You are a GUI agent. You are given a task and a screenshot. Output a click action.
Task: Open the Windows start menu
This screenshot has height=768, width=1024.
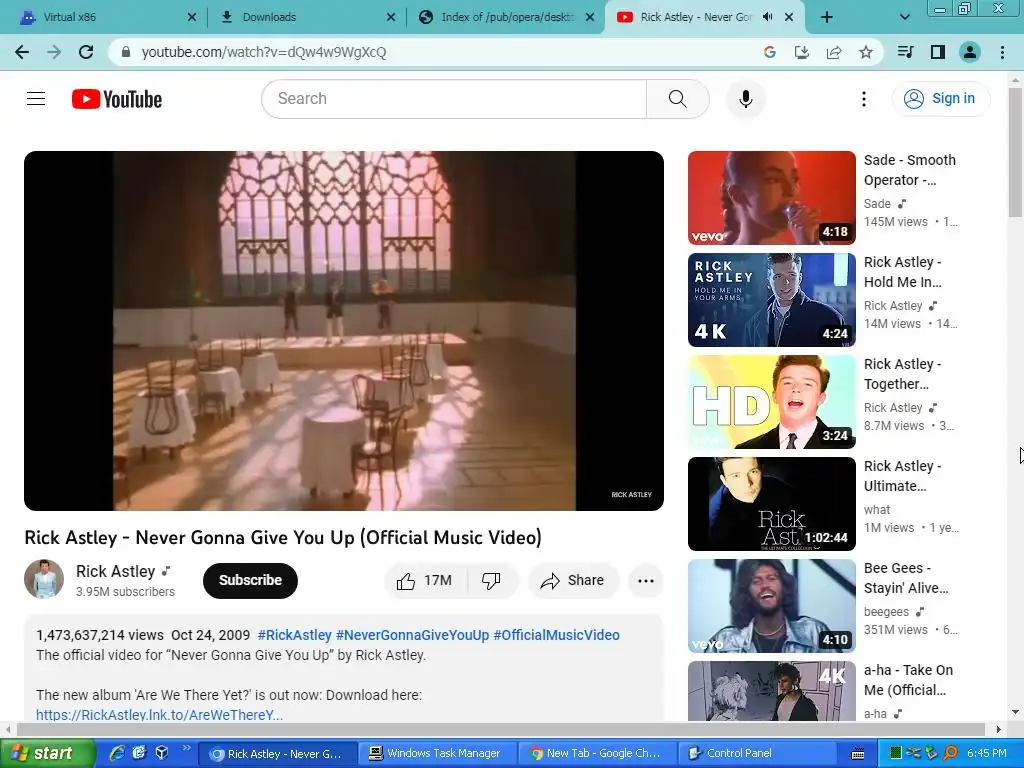[x=47, y=754]
